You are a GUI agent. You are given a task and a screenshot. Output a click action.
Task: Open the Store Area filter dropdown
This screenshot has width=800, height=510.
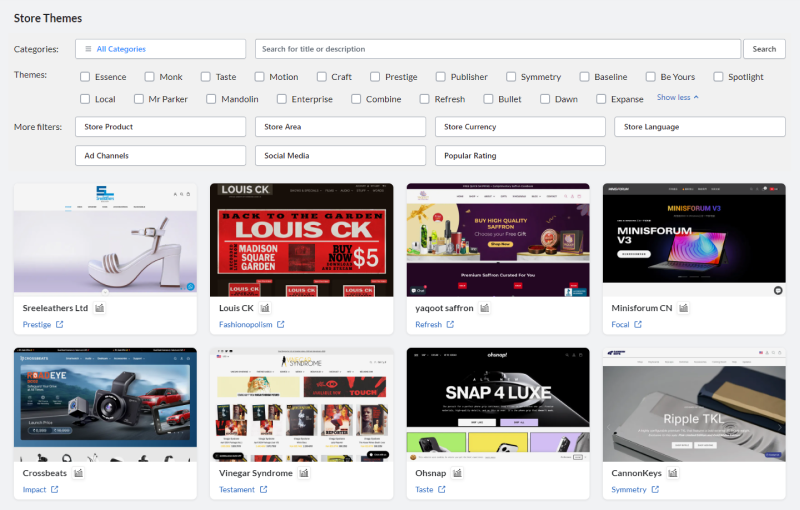(x=340, y=126)
